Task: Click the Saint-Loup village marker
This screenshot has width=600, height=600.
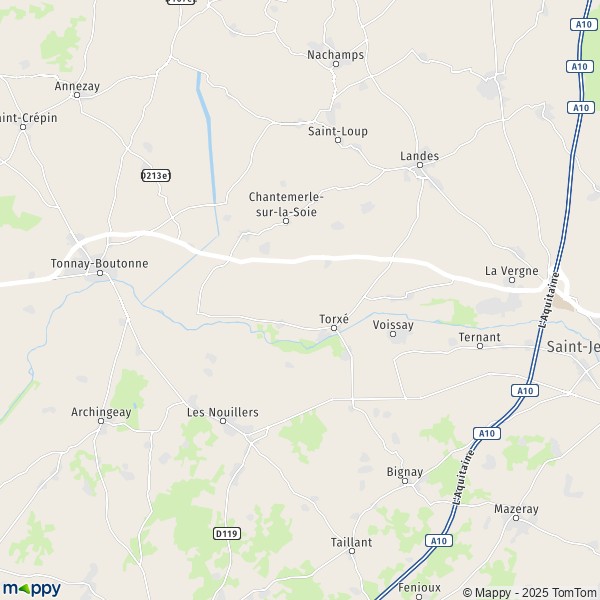Action: pyautogui.click(x=338, y=140)
